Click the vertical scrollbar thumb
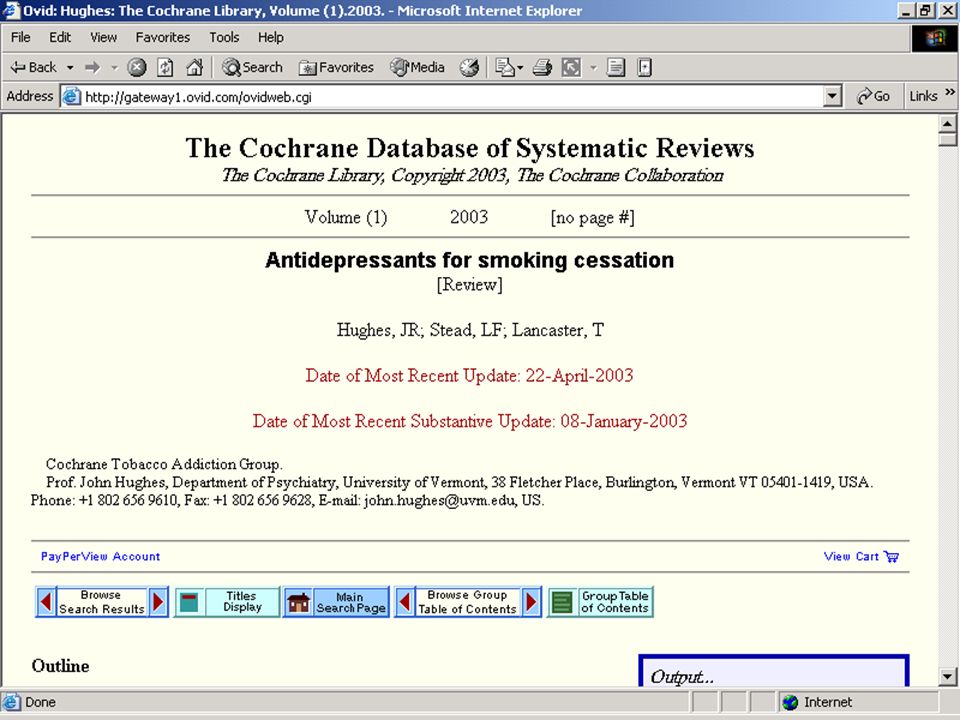The image size is (960, 720). pyautogui.click(x=947, y=139)
